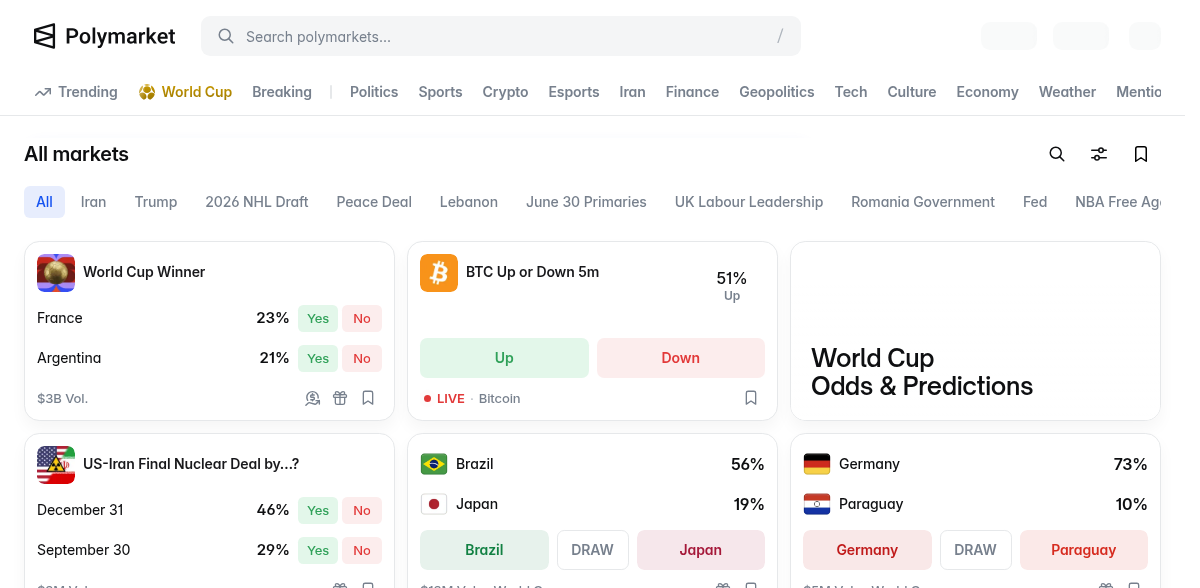The height and width of the screenshot is (588, 1200).
Task: Open the All markets search icon
Action: click(1057, 154)
